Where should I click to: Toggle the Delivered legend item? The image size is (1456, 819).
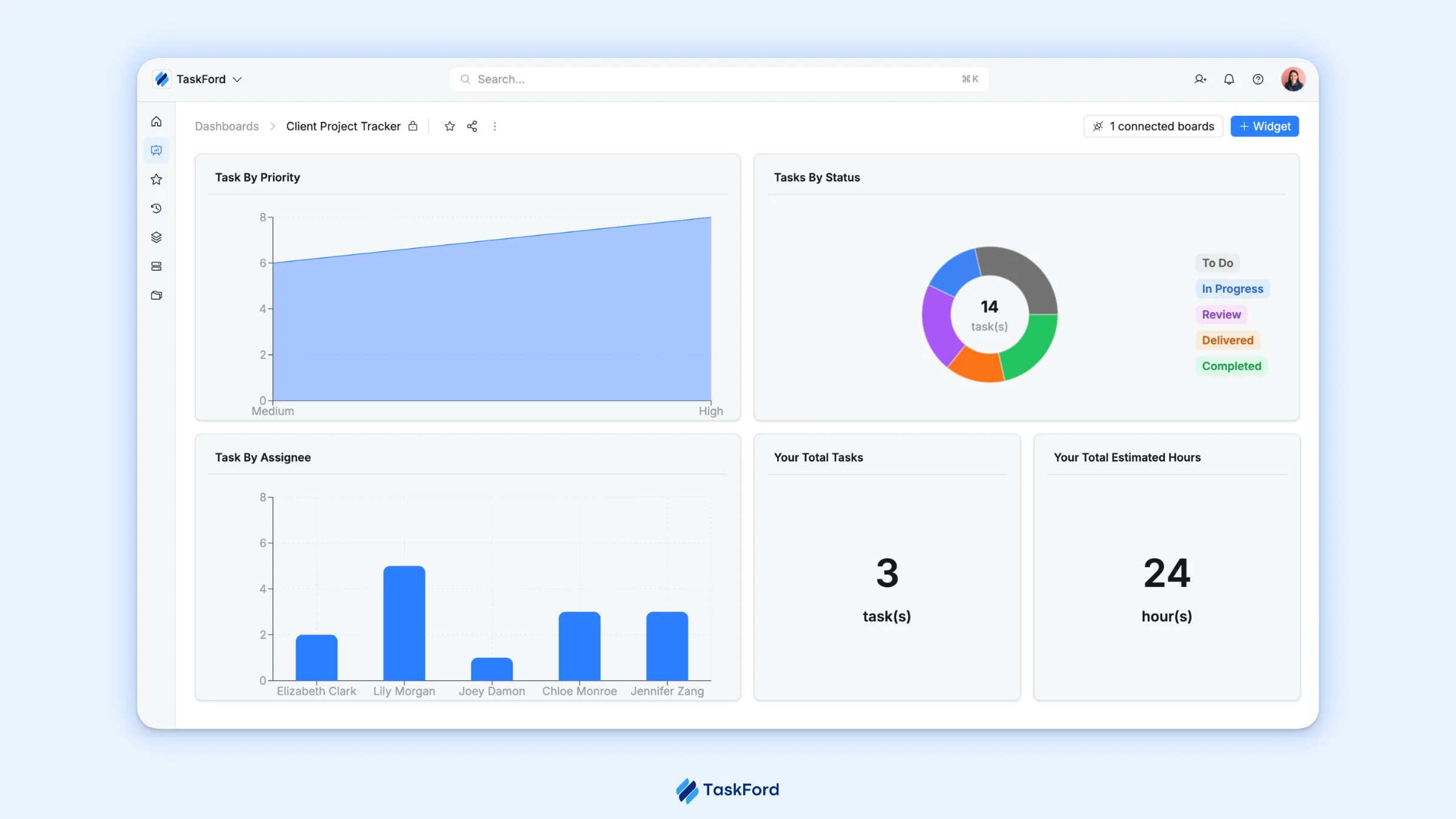pyautogui.click(x=1227, y=340)
